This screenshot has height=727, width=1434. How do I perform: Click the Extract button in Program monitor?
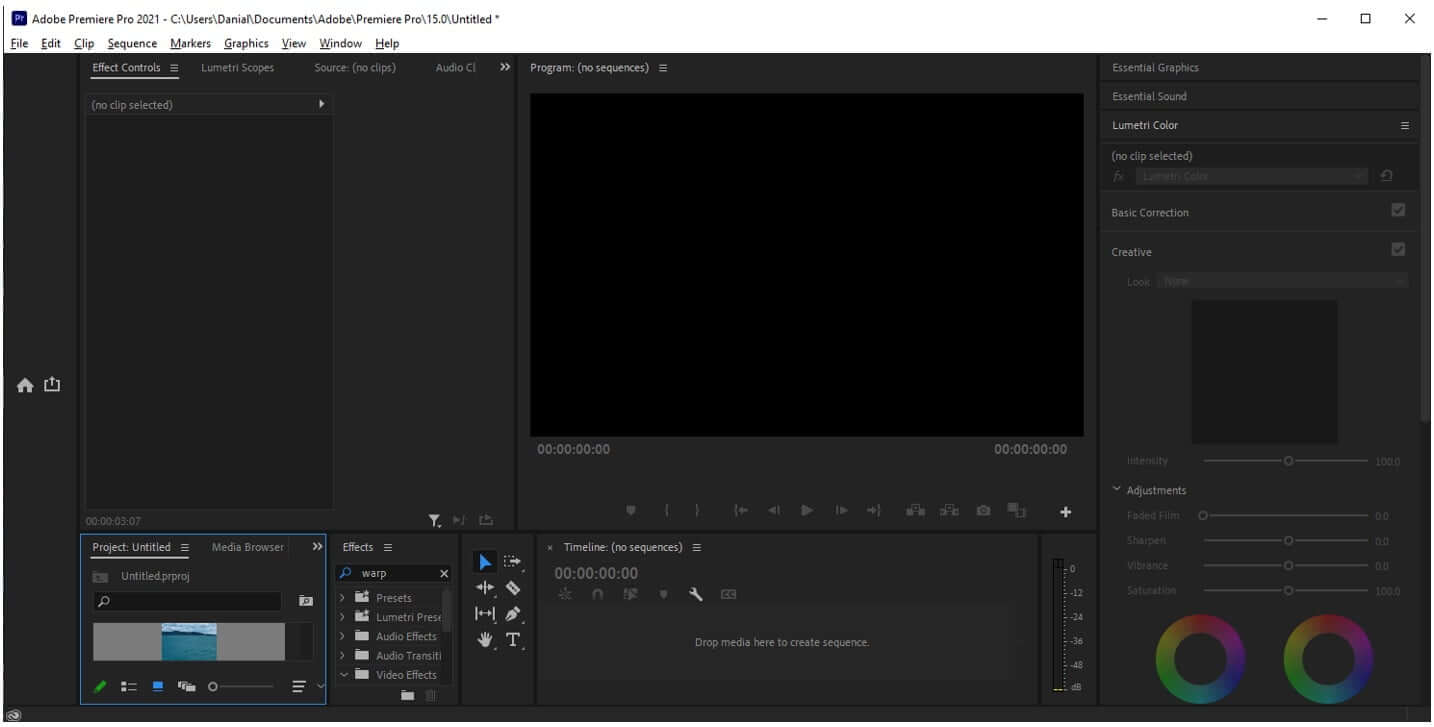coord(949,510)
